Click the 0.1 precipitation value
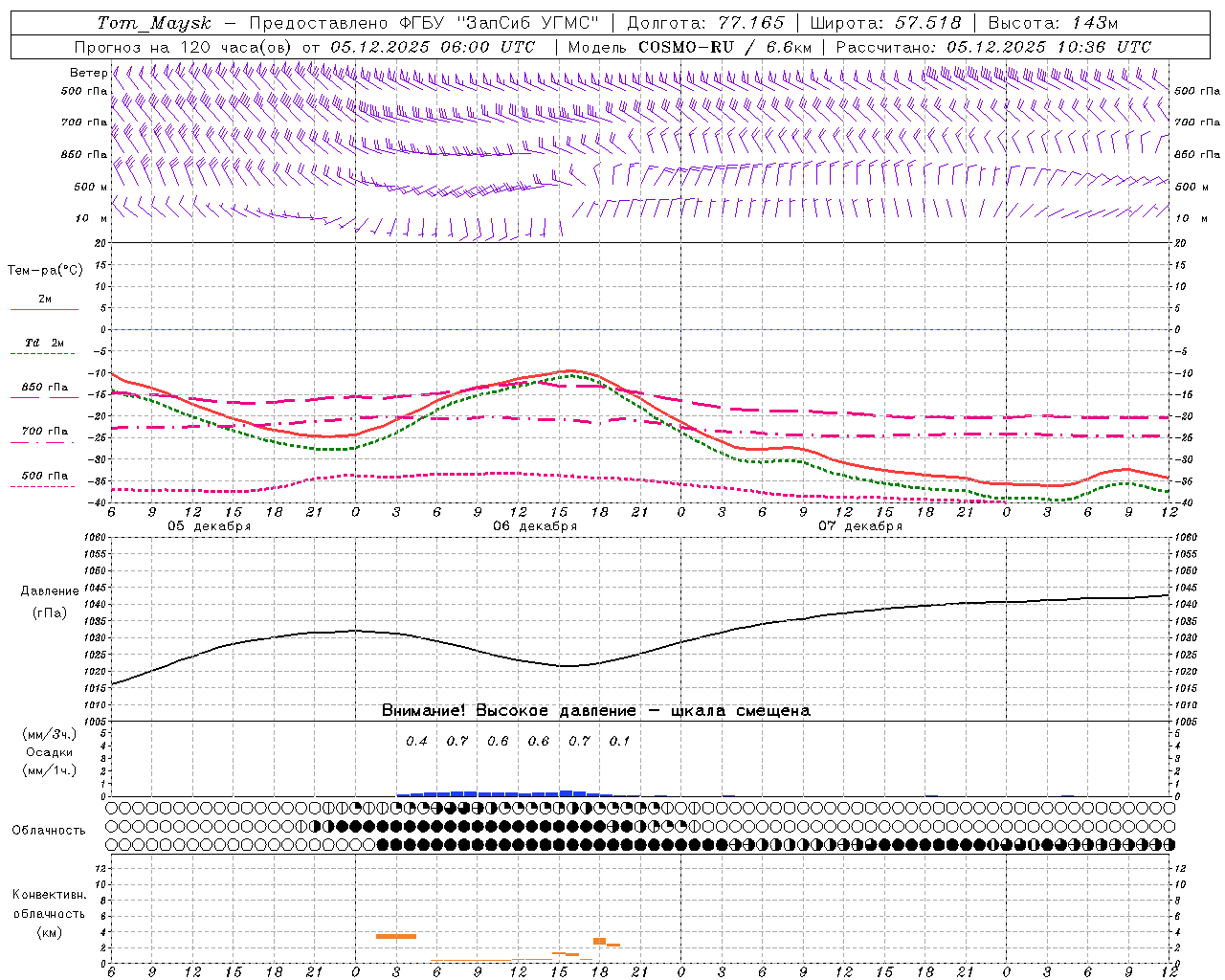 [x=620, y=742]
